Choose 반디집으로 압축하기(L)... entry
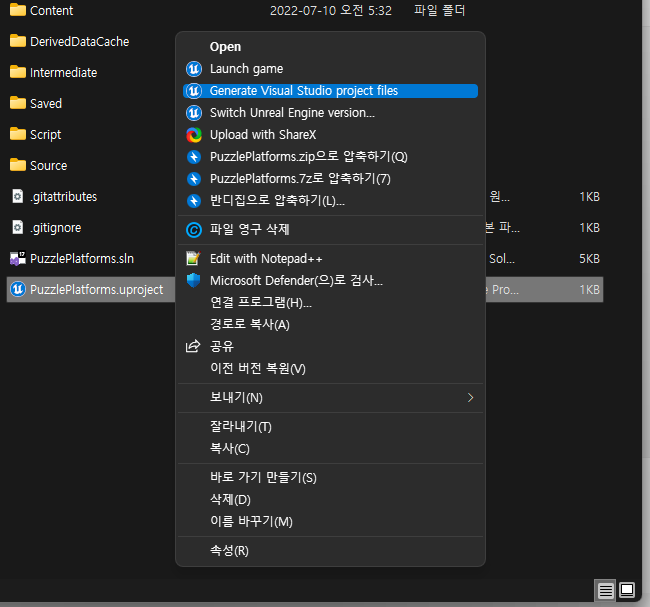This screenshot has height=607, width=650. (x=330, y=201)
